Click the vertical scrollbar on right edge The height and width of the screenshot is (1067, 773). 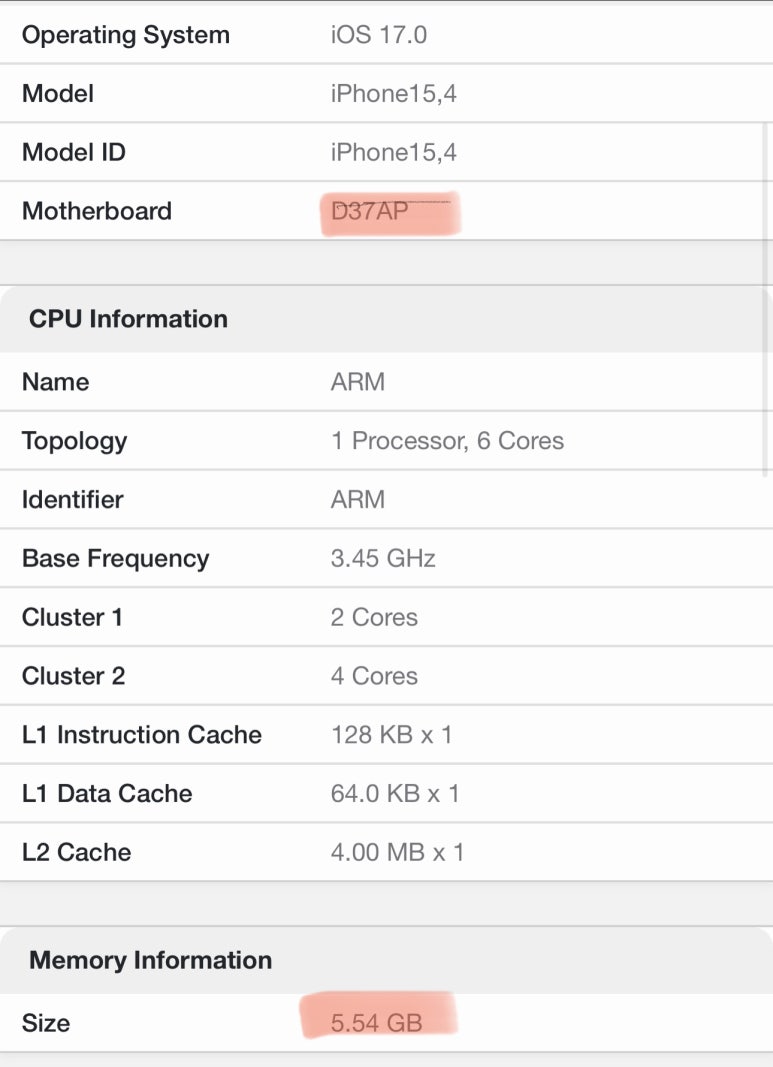point(766,299)
